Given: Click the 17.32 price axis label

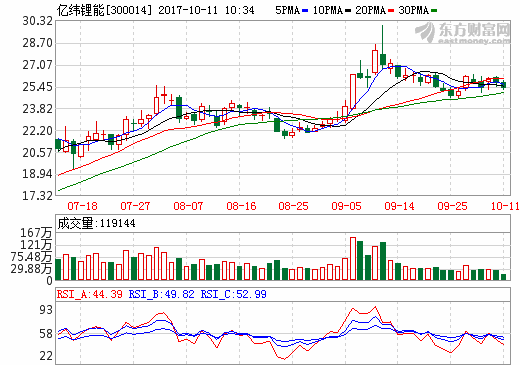Looking at the screenshot, I should click(38, 196).
